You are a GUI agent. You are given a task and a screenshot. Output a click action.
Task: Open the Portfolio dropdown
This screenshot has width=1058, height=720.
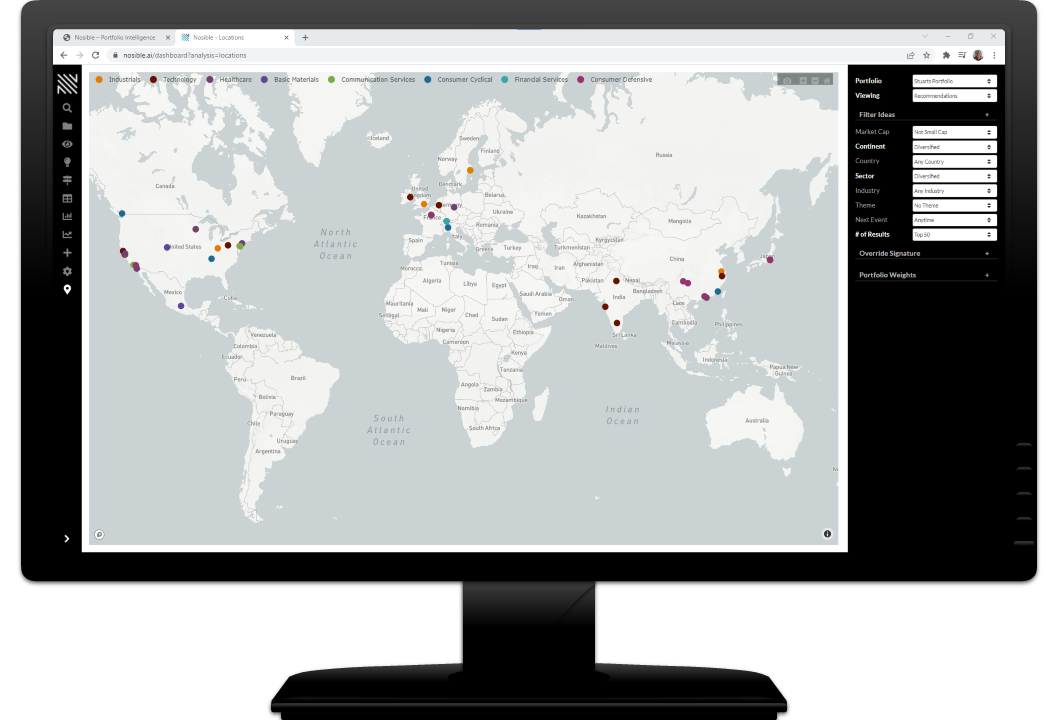pos(954,81)
